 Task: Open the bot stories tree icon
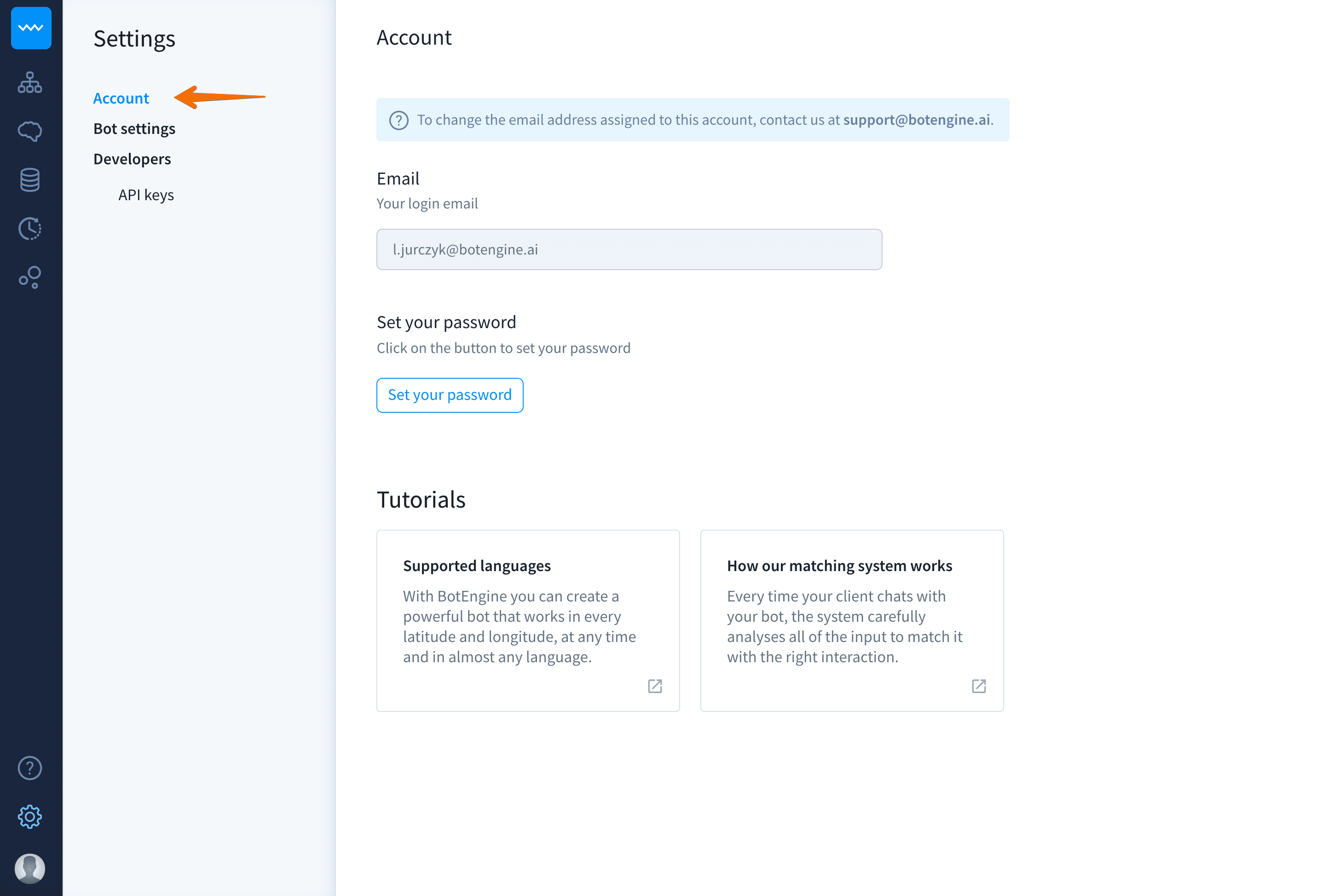pyautogui.click(x=30, y=82)
